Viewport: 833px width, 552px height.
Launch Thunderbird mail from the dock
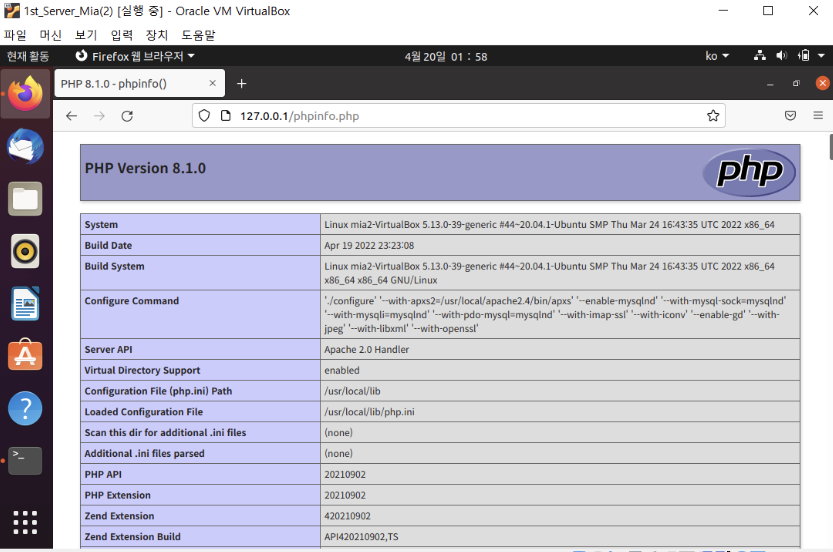(25, 146)
